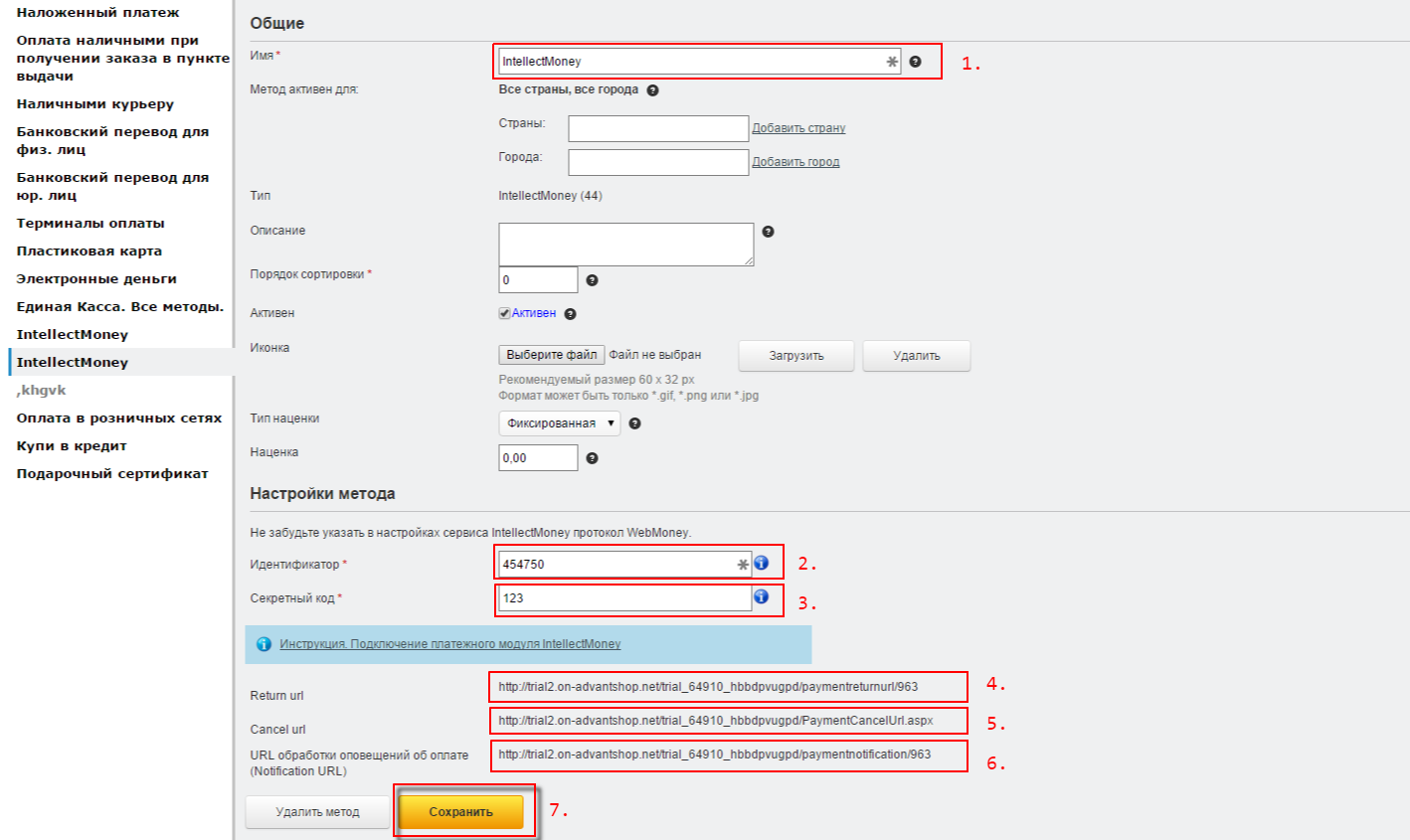This screenshot has width=1410, height=840.
Task: Click help icon beside Порядок сортировки field
Action: (x=592, y=280)
